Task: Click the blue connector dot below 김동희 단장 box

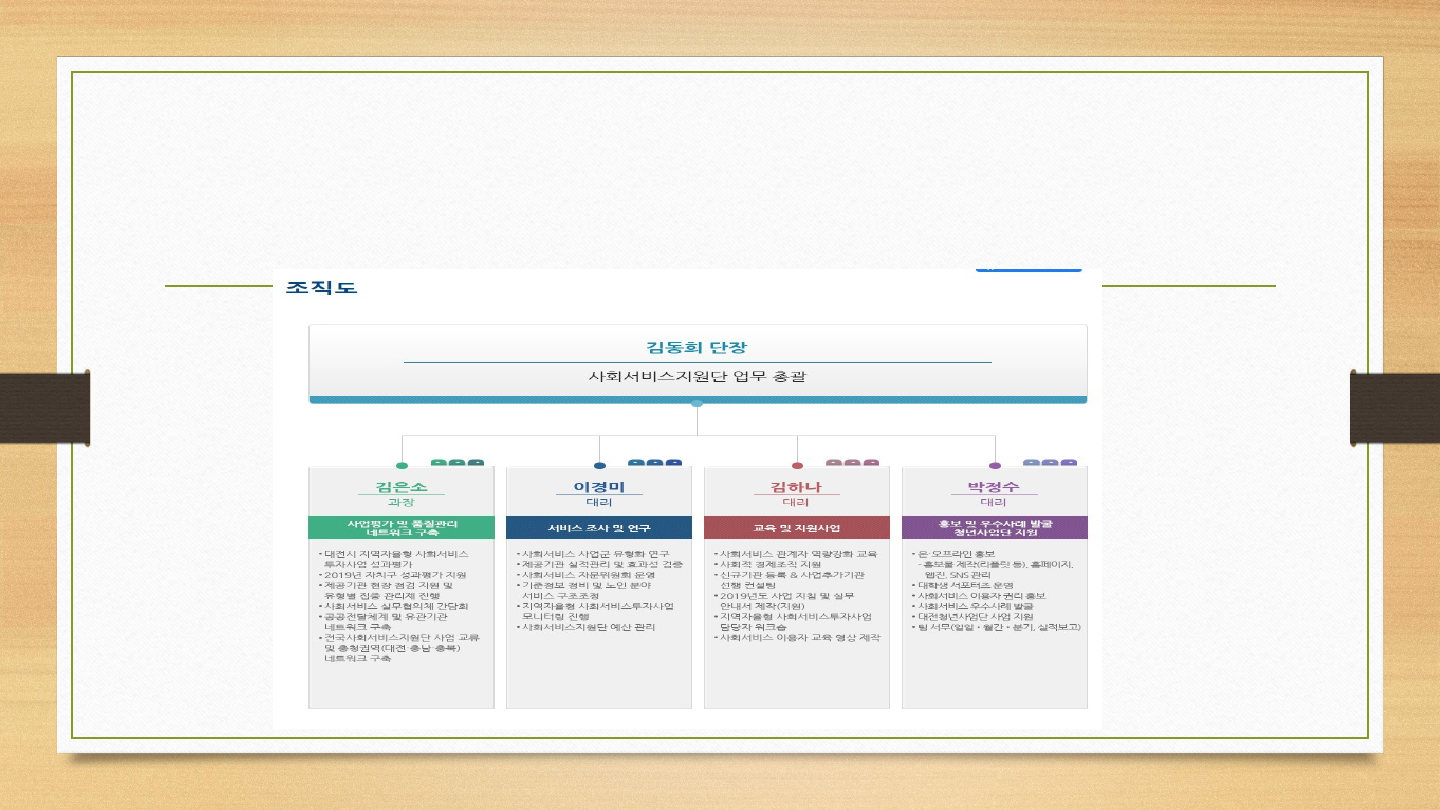Action: tap(697, 404)
